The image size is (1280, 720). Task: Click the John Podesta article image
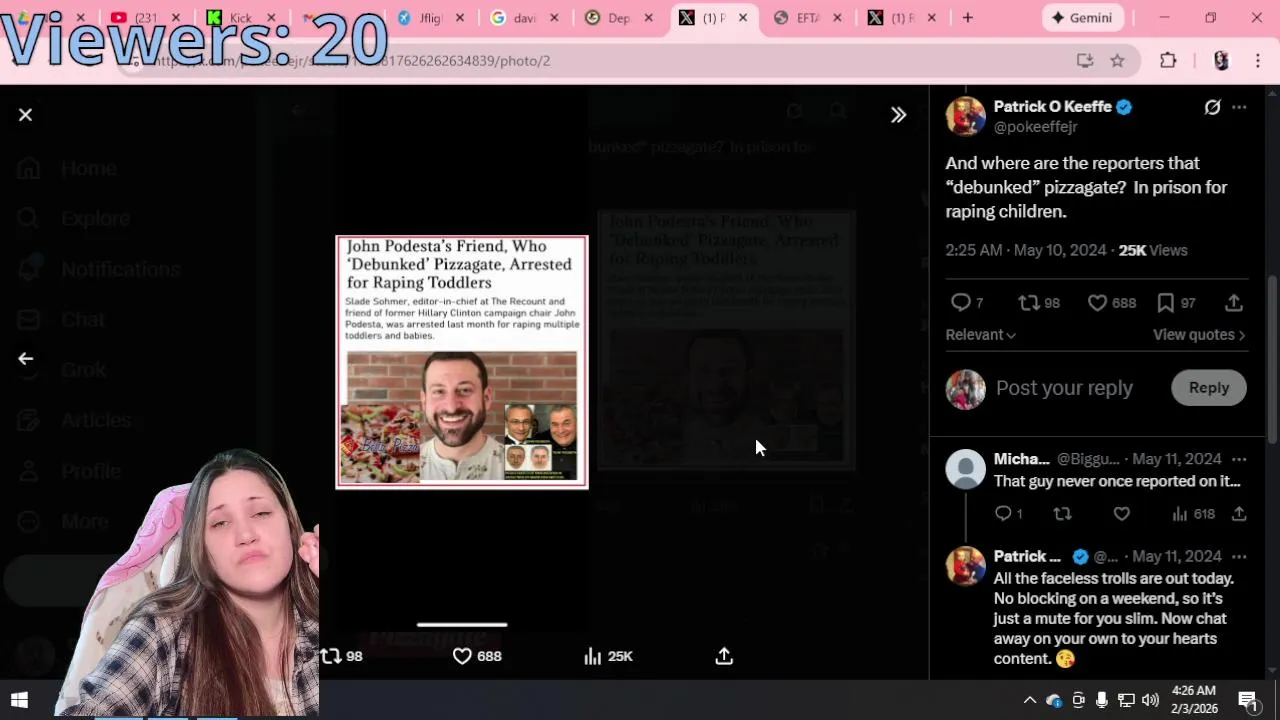[x=462, y=362]
